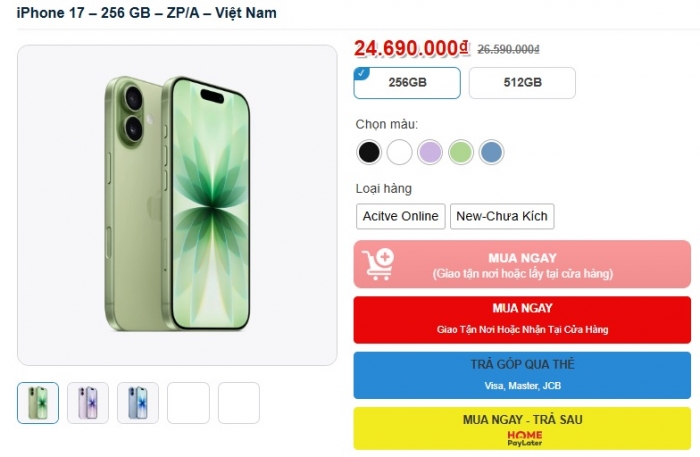Click the last blank thumbnail
This screenshot has width=700, height=457.
239,403
